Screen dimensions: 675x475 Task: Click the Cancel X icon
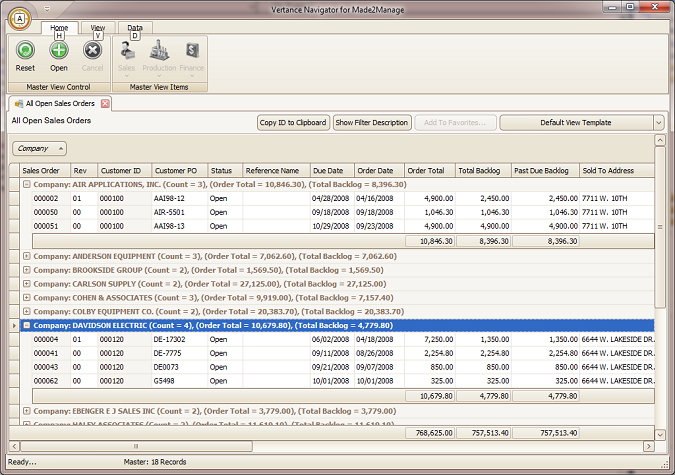tap(92, 50)
